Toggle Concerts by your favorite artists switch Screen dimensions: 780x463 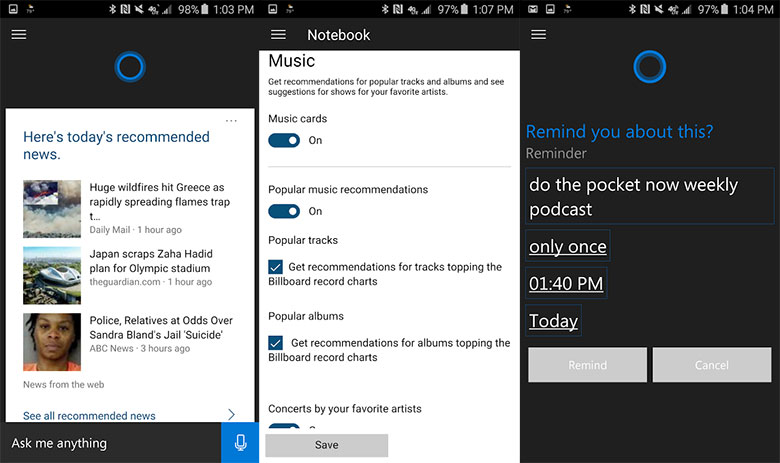[x=284, y=426]
